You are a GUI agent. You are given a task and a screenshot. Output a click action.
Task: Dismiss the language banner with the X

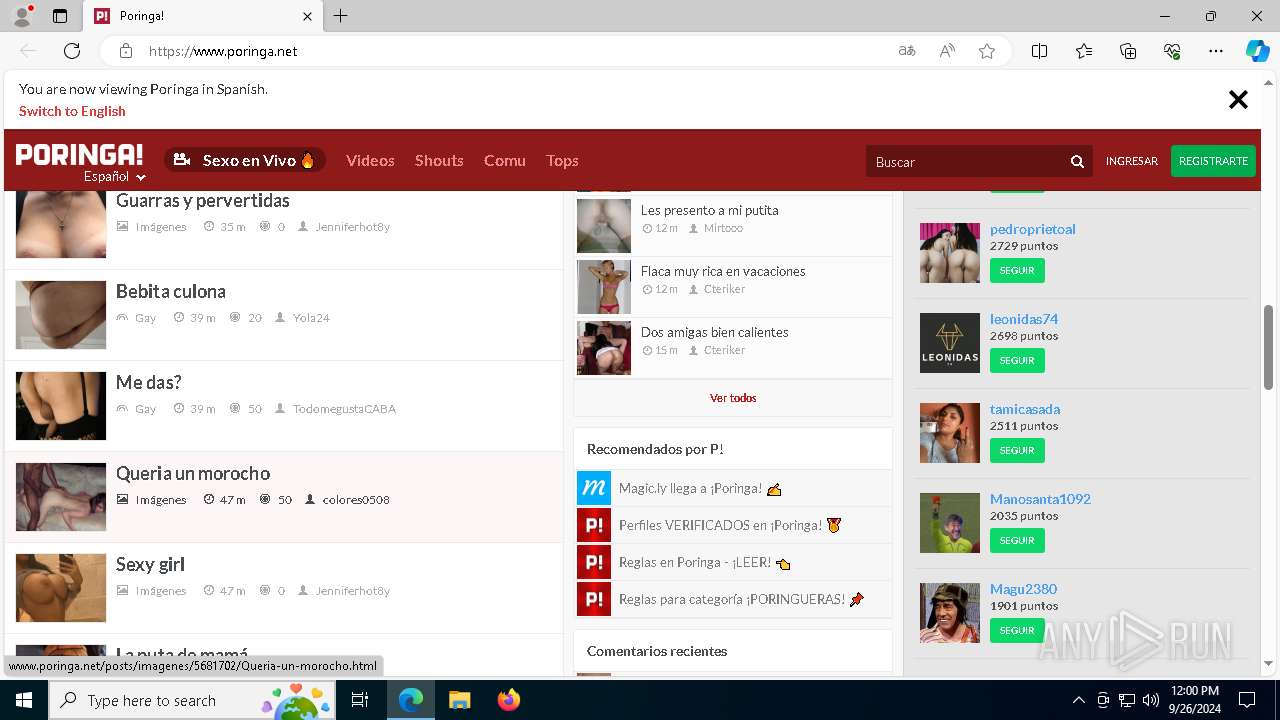(x=1238, y=99)
